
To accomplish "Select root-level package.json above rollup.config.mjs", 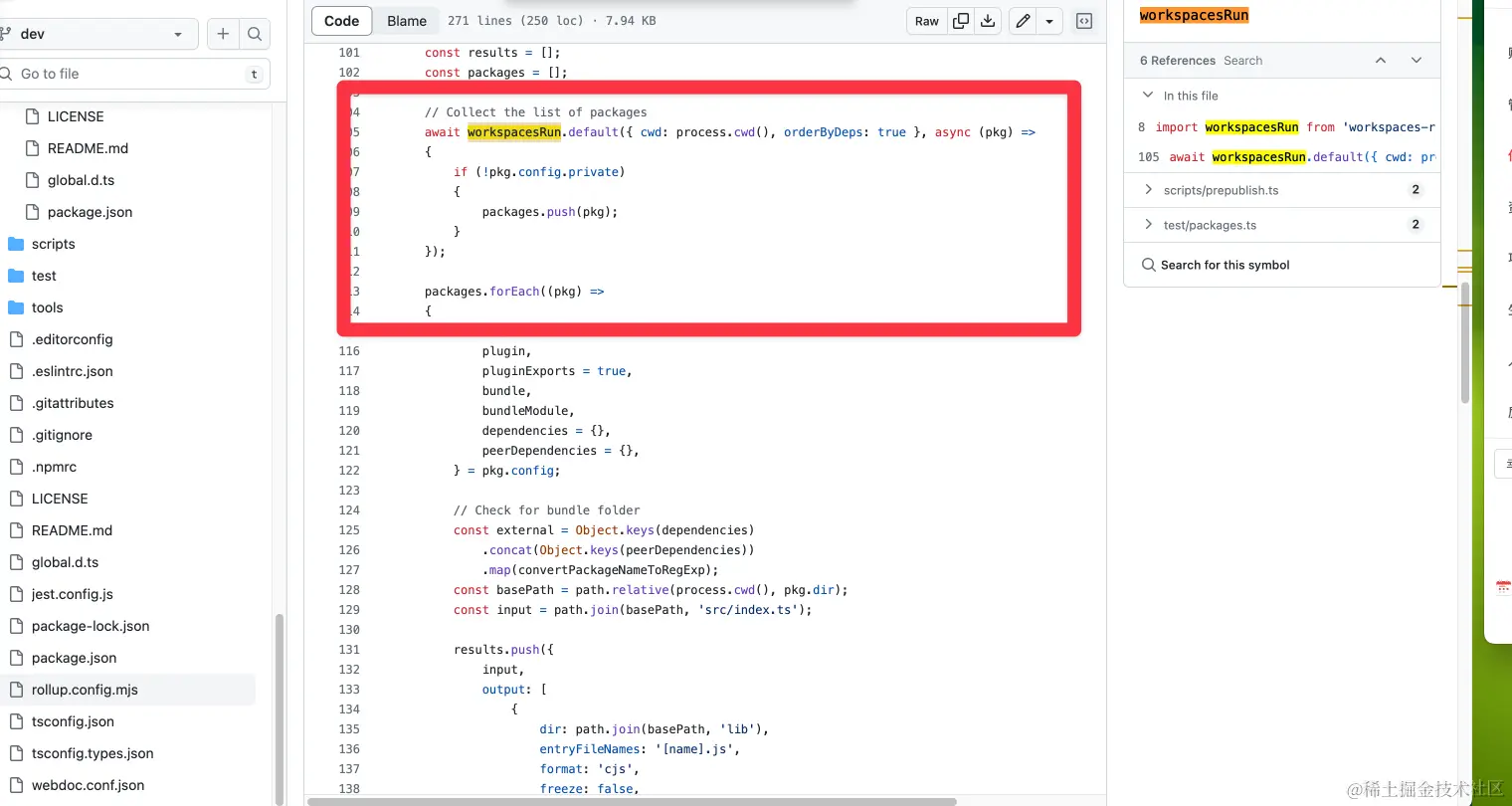I will (74, 658).
